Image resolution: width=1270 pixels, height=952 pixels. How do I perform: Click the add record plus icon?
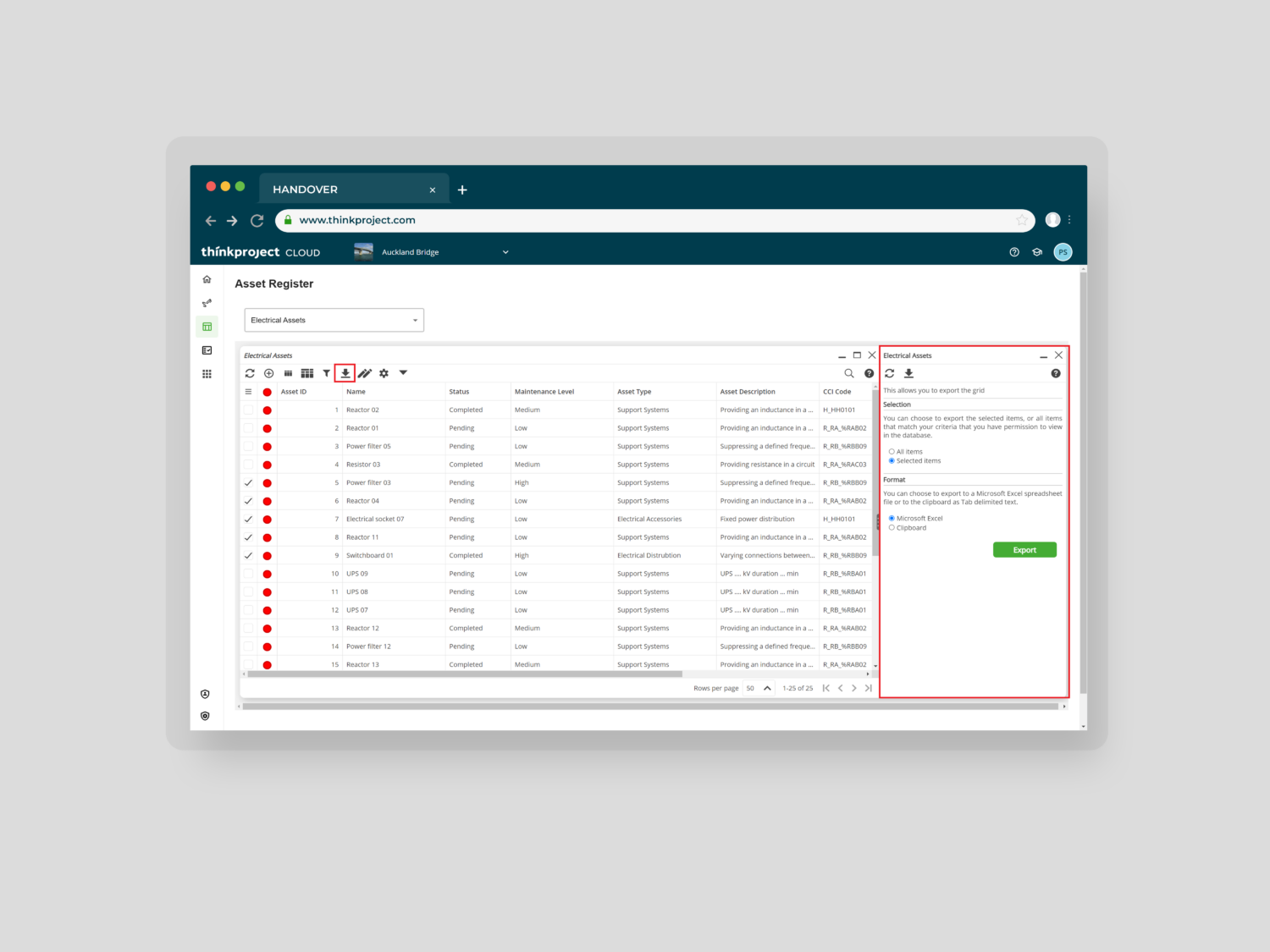coord(268,373)
